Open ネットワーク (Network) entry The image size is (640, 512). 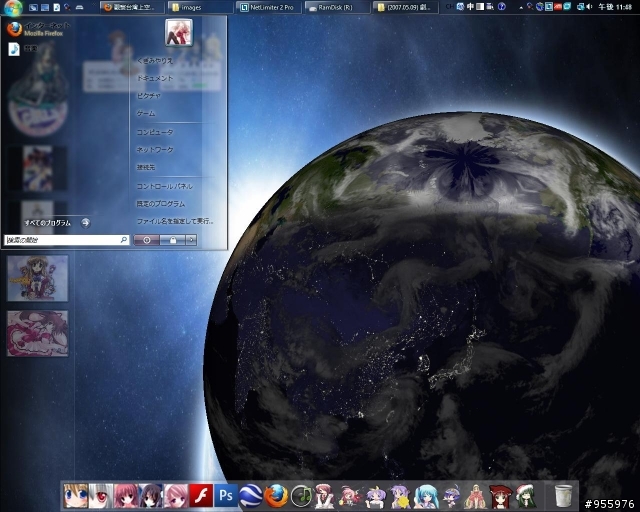point(154,150)
